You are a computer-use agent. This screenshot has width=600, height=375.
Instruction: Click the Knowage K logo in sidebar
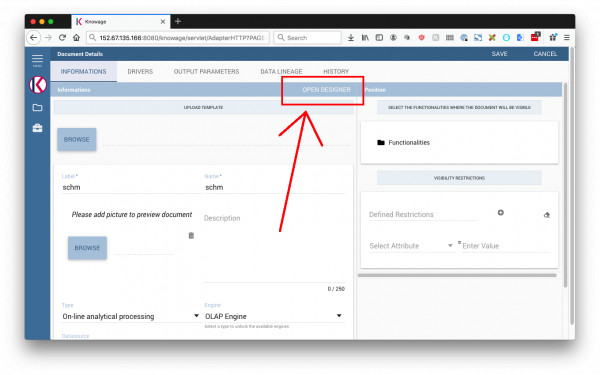coord(38,85)
